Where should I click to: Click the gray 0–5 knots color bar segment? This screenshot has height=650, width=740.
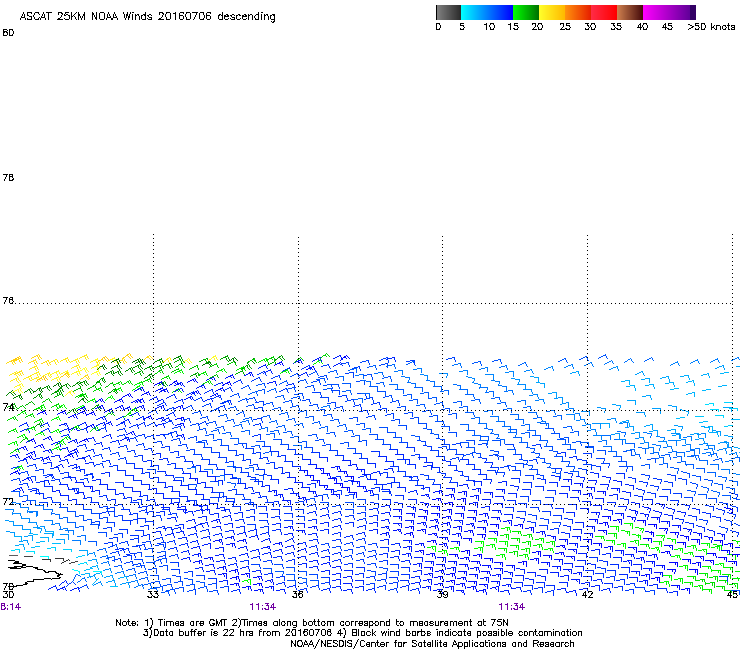[448, 12]
